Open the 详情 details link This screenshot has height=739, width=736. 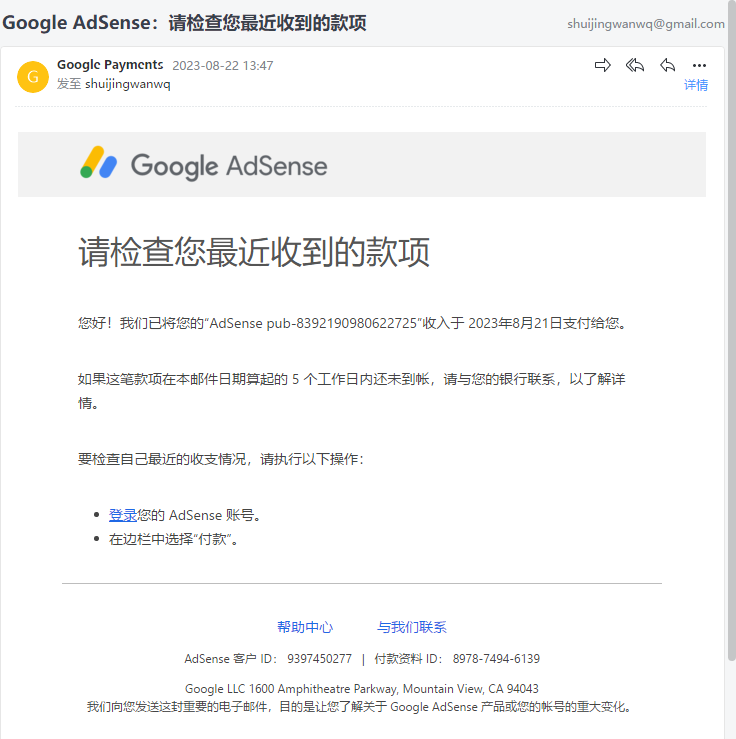[x=696, y=85]
